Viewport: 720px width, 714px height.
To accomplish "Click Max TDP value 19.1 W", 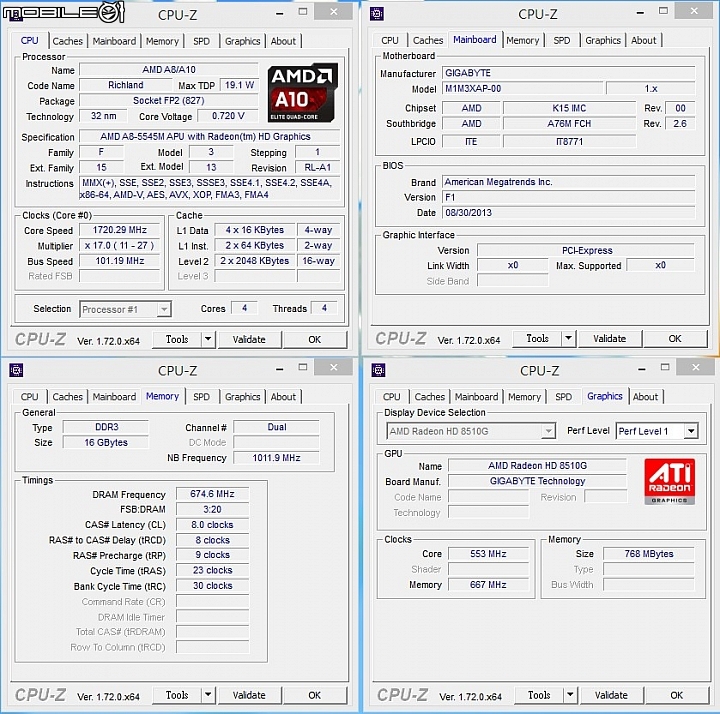I will (240, 85).
